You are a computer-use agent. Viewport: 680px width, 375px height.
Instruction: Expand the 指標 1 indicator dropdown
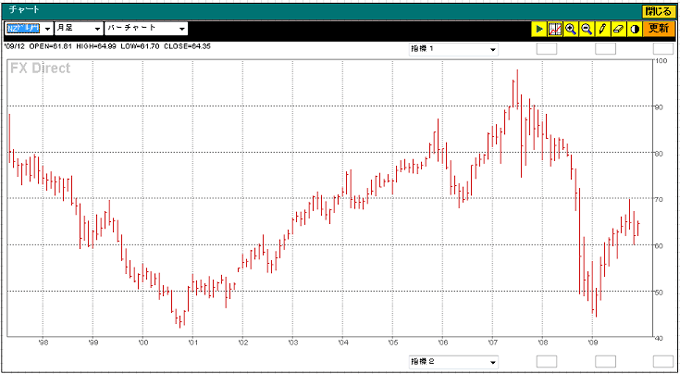pyautogui.click(x=454, y=49)
